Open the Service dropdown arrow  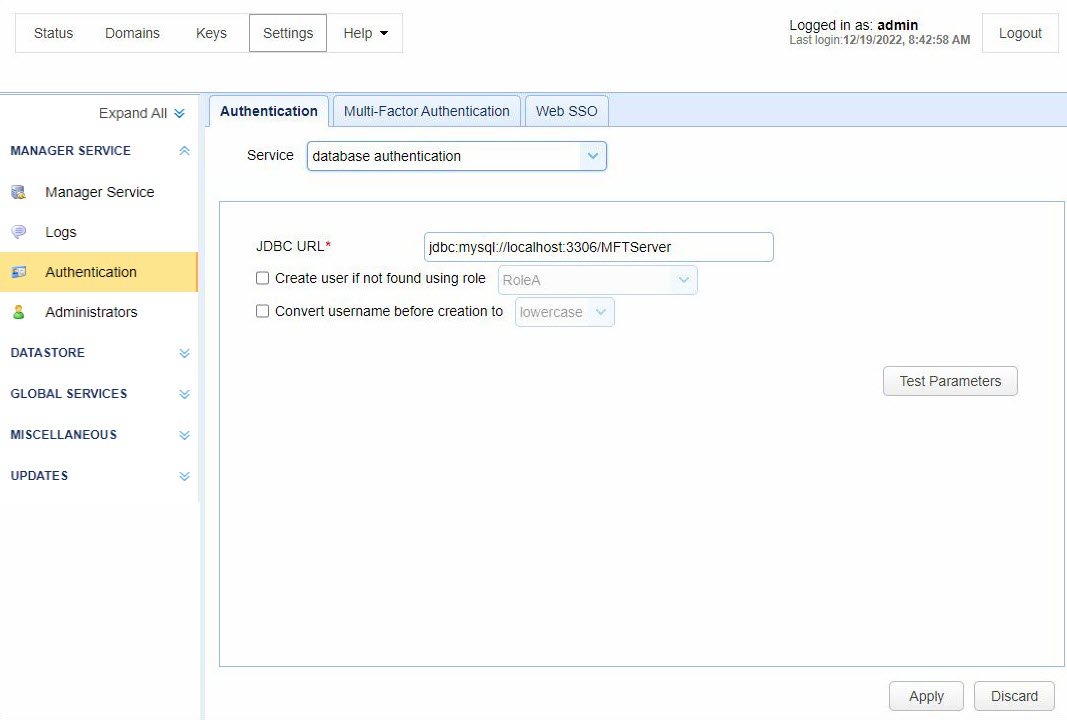[x=593, y=156]
